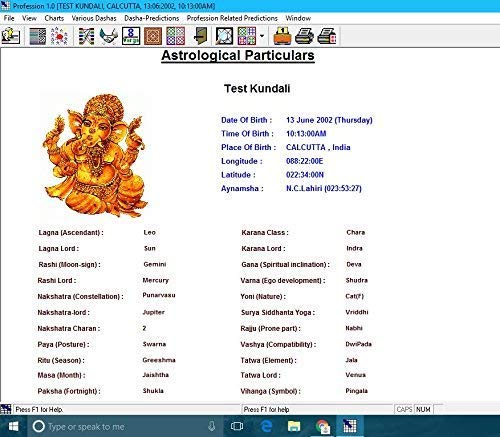Click the multi-chart layout toolbar icon

[x=247, y=36]
